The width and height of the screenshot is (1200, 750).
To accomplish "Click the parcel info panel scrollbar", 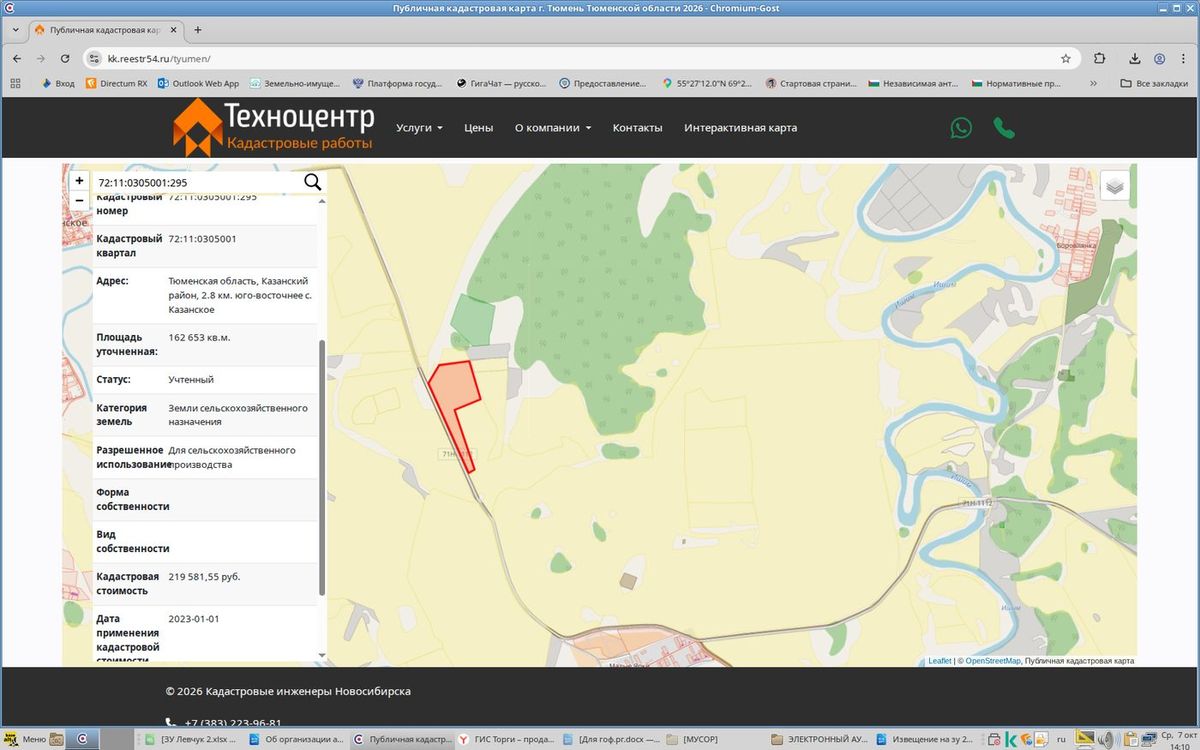I will point(322,467).
